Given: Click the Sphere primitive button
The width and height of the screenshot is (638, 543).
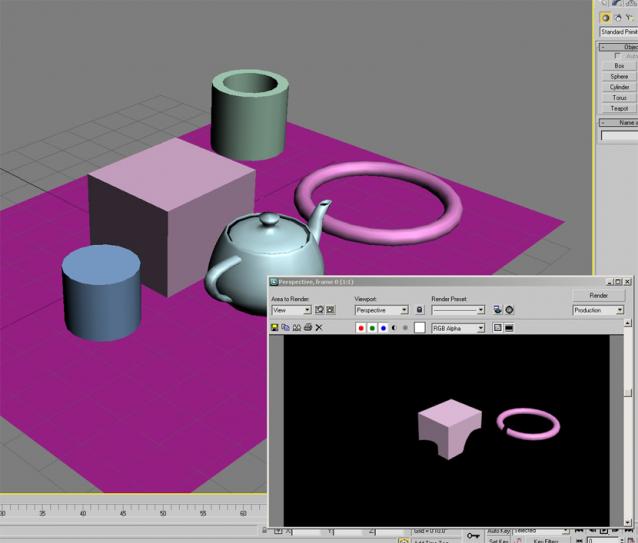Looking at the screenshot, I should pos(619,76).
